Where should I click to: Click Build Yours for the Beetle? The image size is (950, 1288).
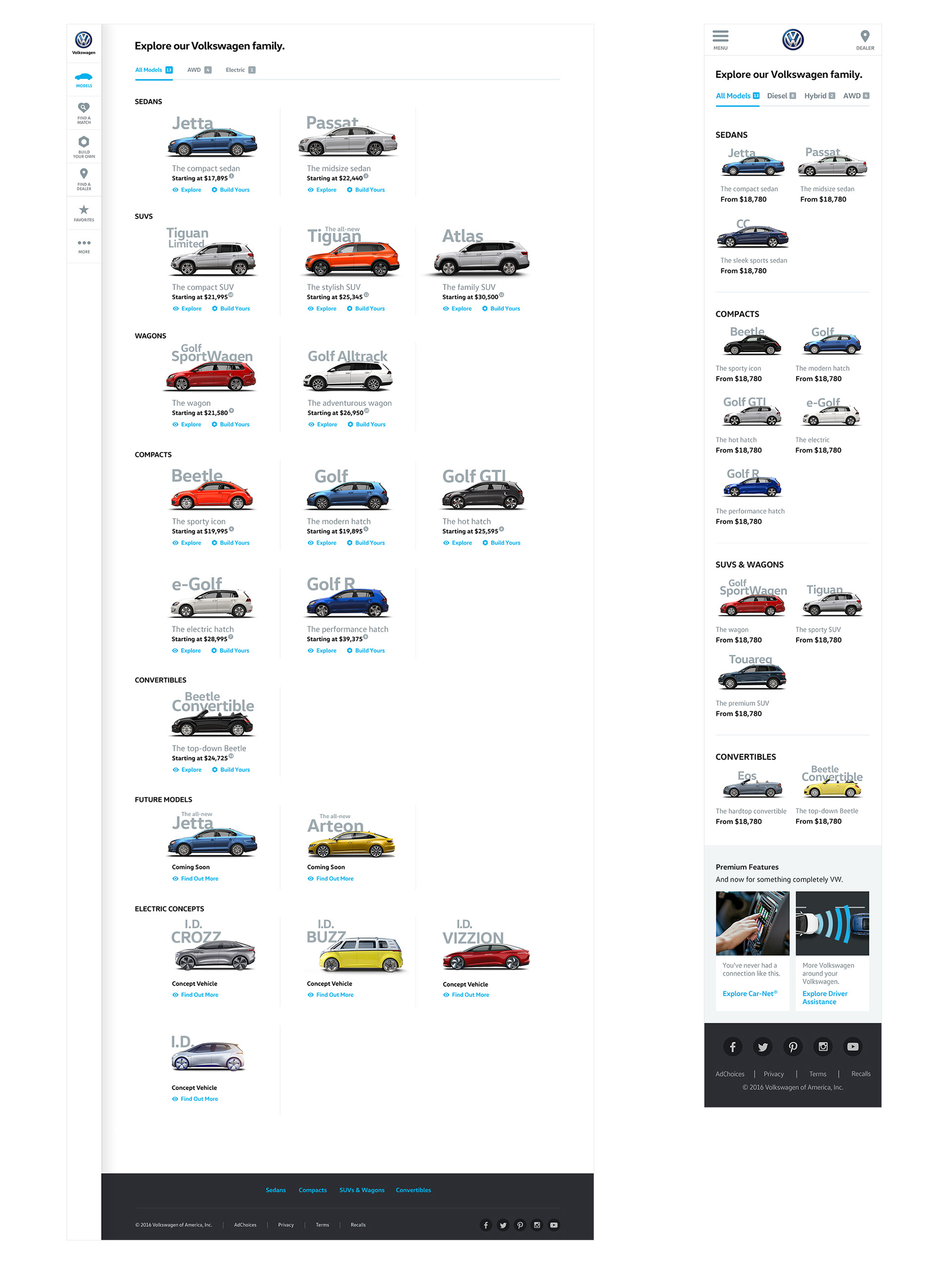[x=230, y=543]
